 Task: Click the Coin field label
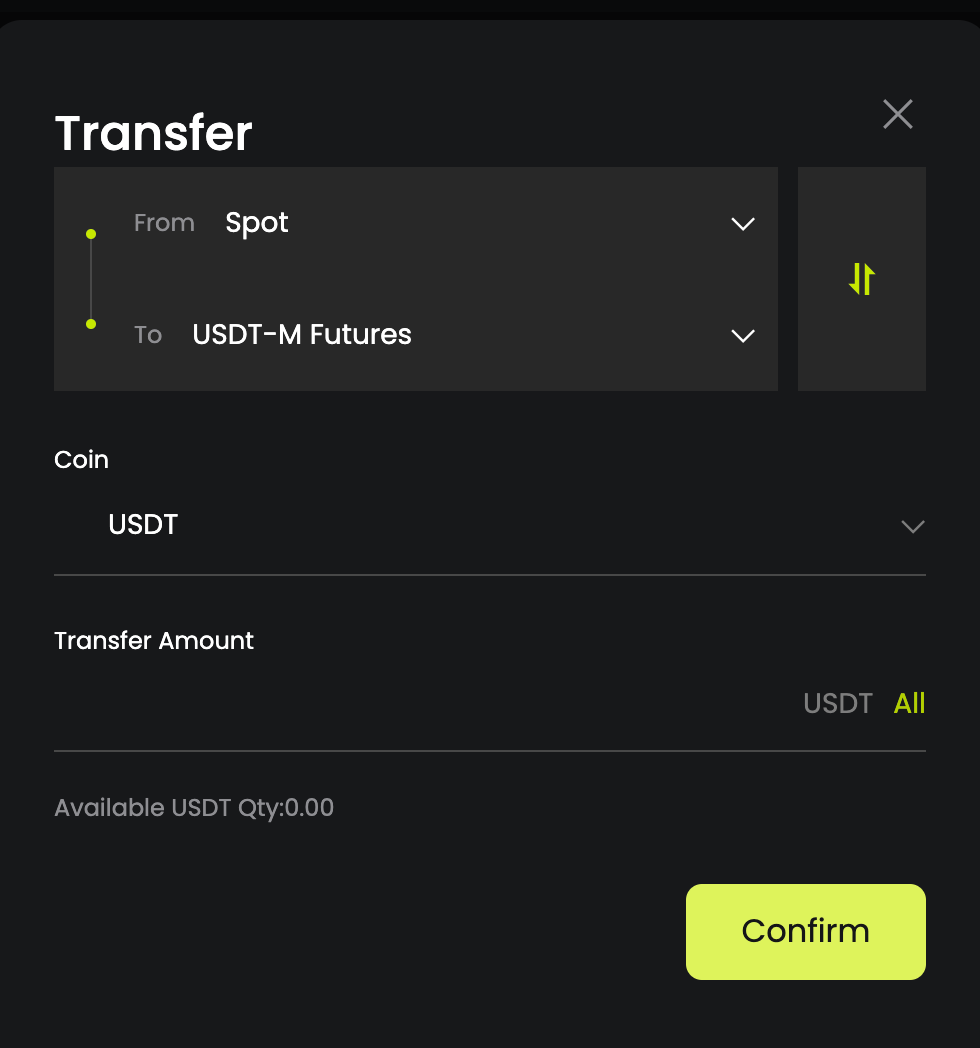81,460
